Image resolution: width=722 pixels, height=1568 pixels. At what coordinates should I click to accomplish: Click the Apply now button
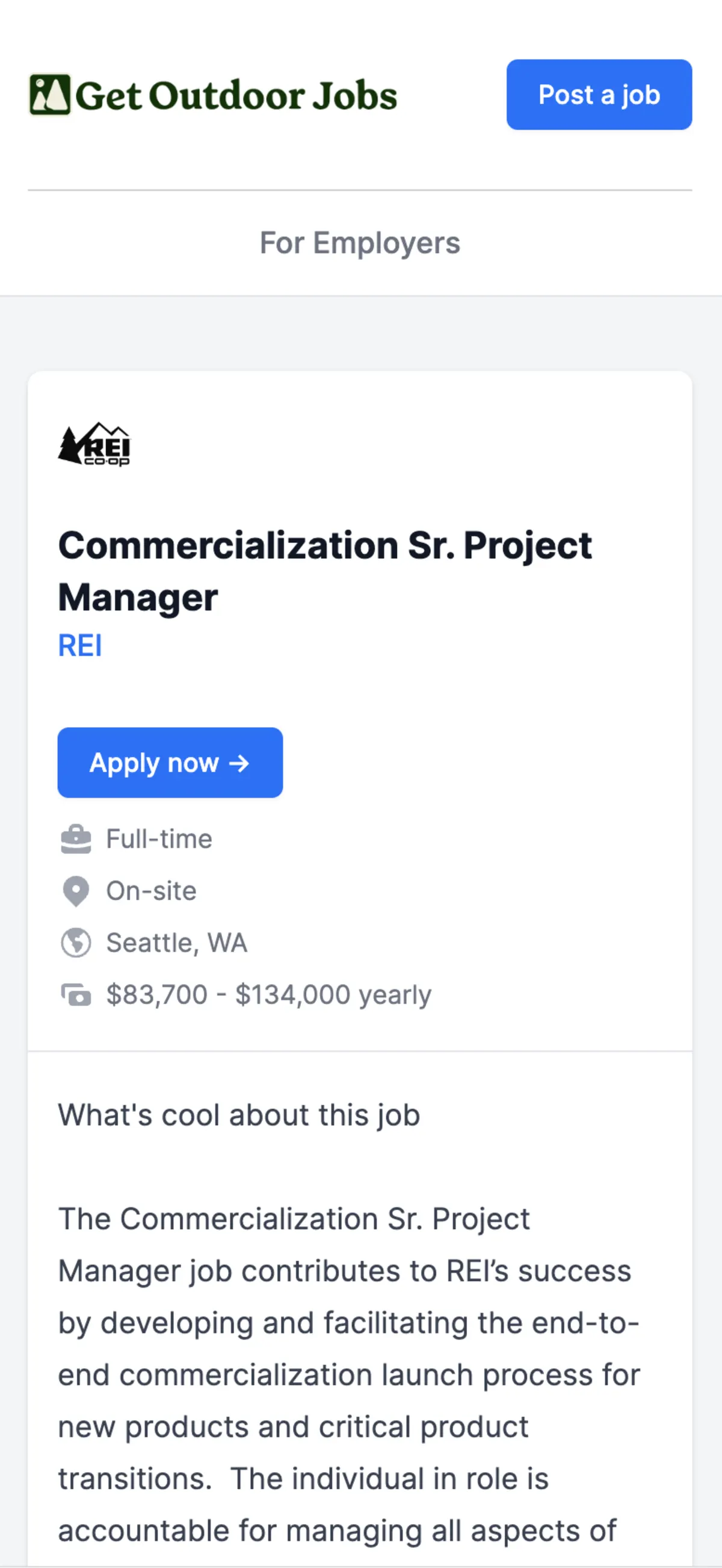[x=170, y=762]
